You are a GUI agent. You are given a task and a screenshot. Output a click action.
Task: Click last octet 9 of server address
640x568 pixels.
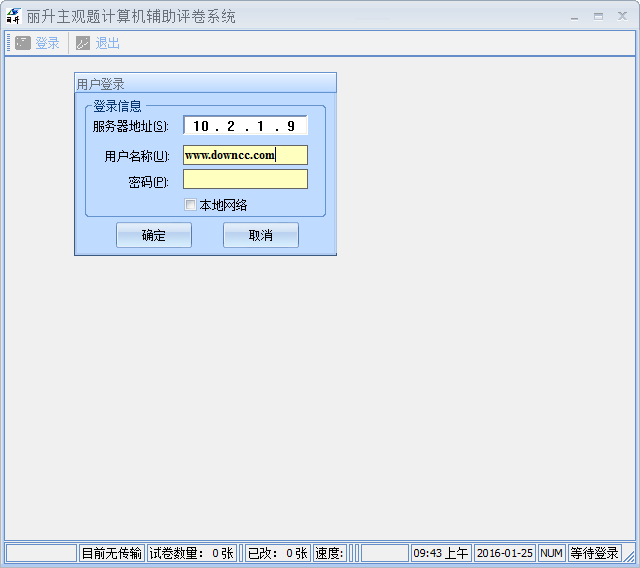(x=291, y=126)
